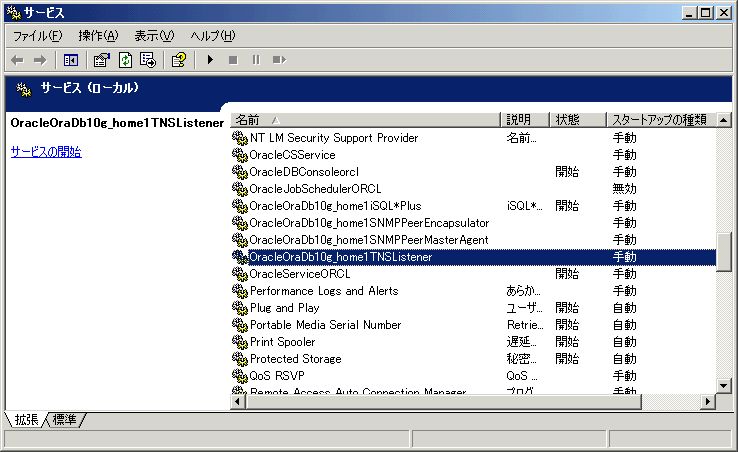
Task: Sort by the 名前 column header
Action: pos(365,120)
